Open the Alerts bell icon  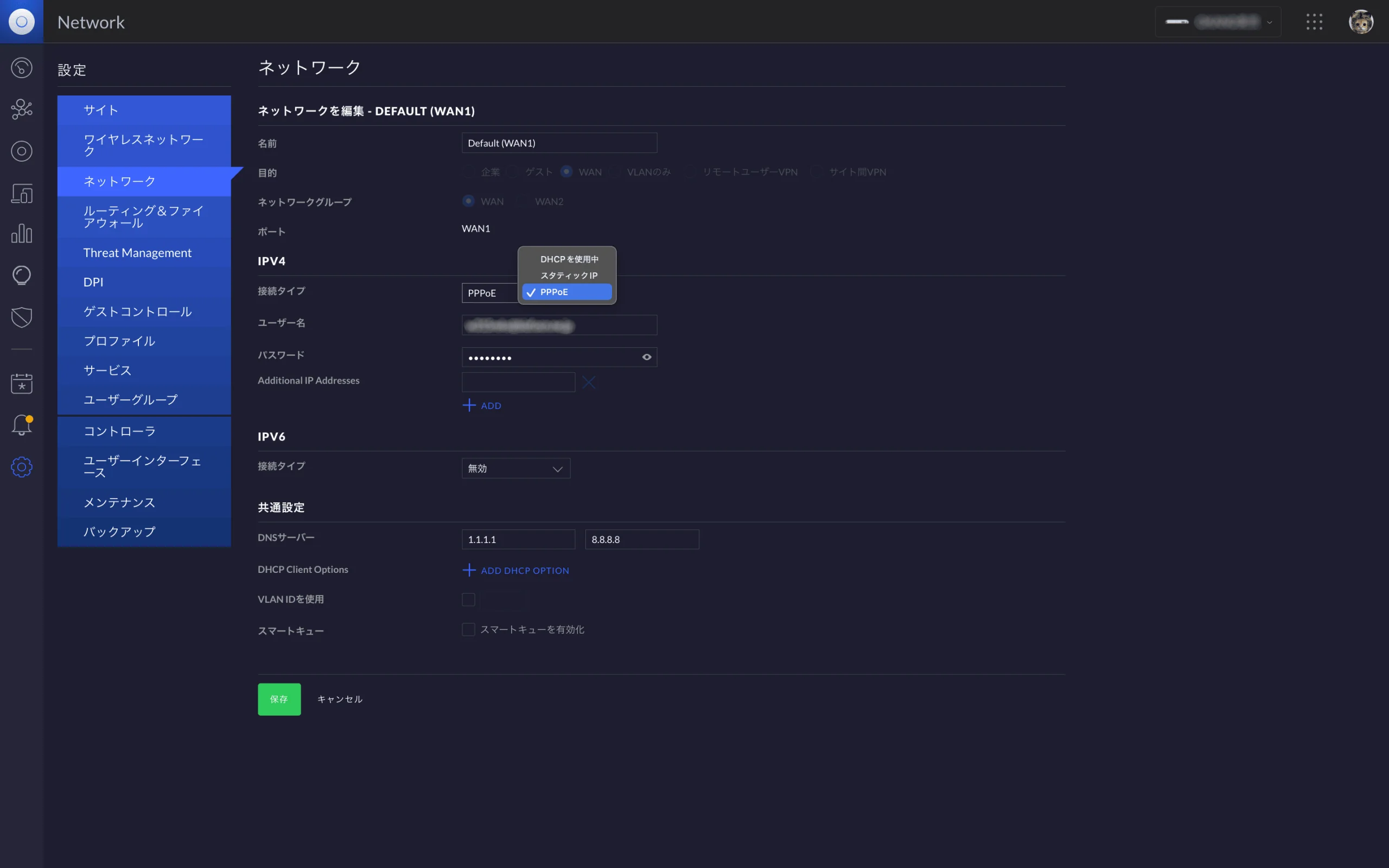pyautogui.click(x=22, y=425)
